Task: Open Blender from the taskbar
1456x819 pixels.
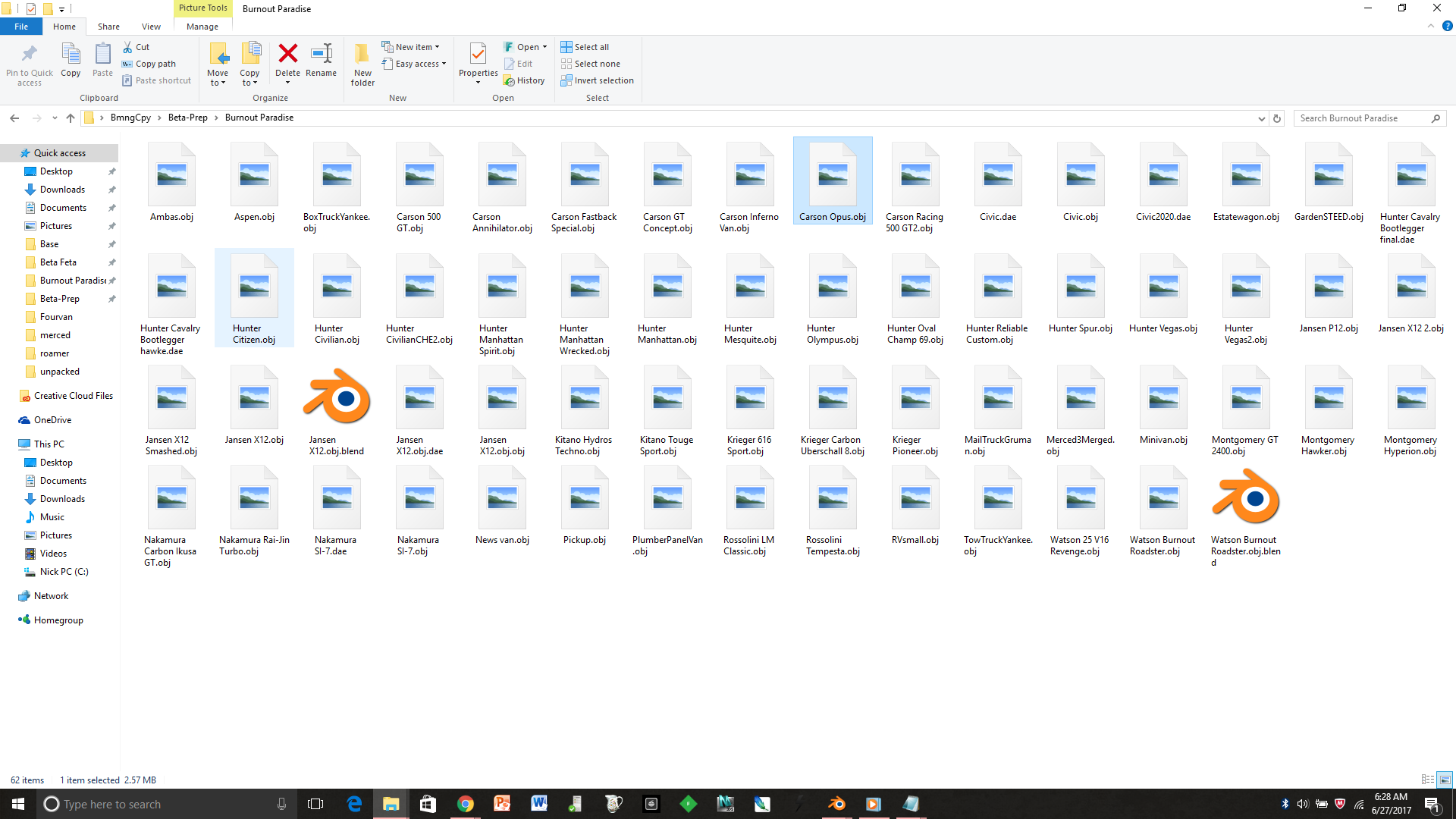Action: (836, 804)
